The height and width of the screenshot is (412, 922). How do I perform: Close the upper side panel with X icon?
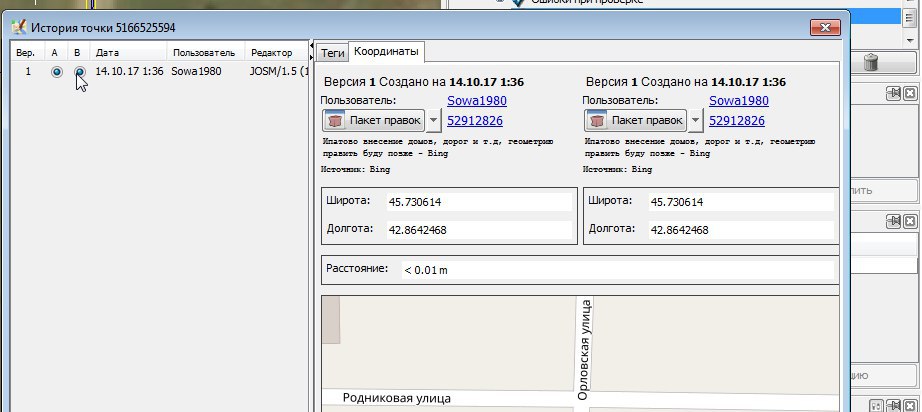[909, 93]
